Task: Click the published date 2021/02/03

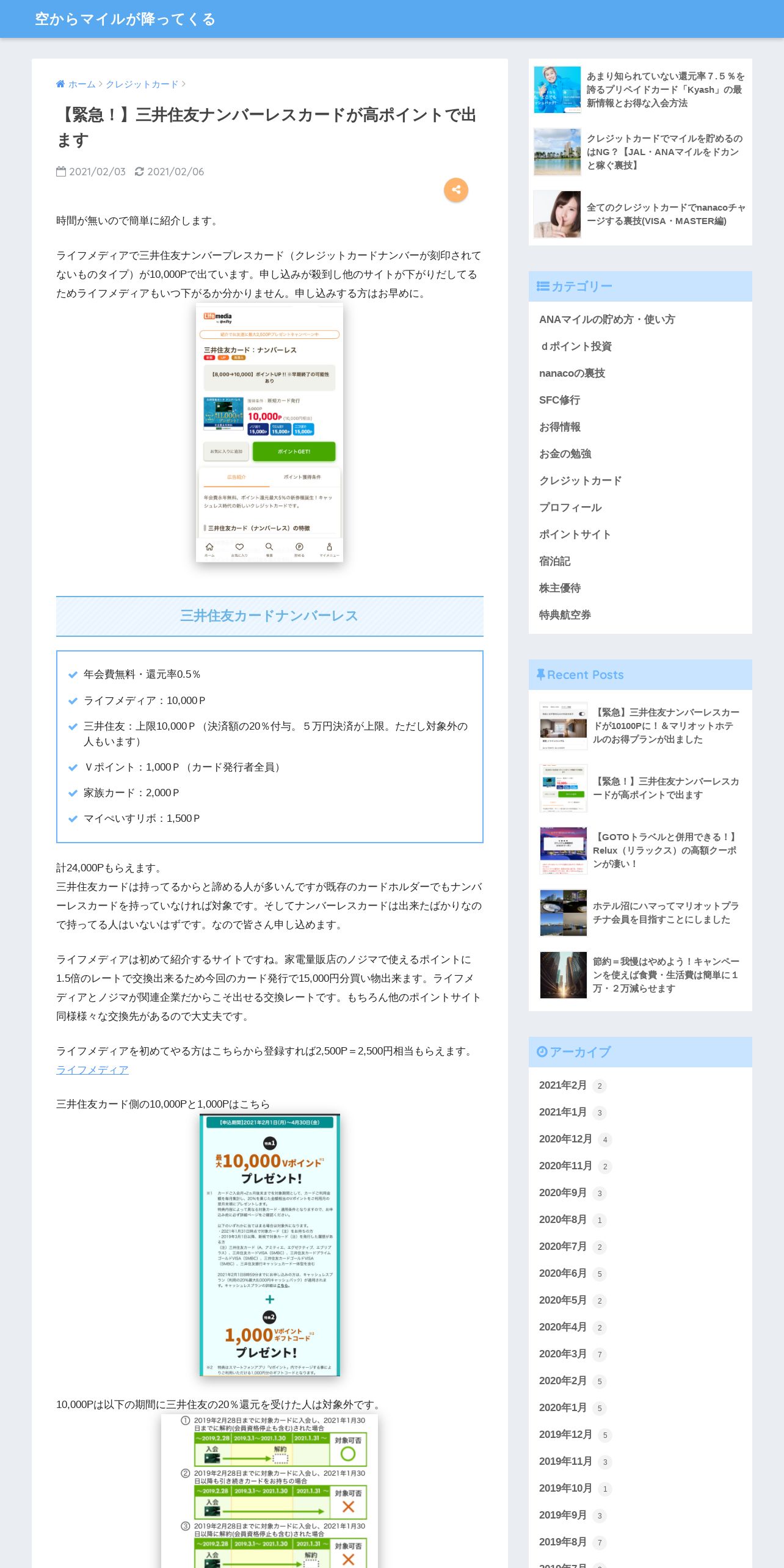Action: [x=97, y=172]
